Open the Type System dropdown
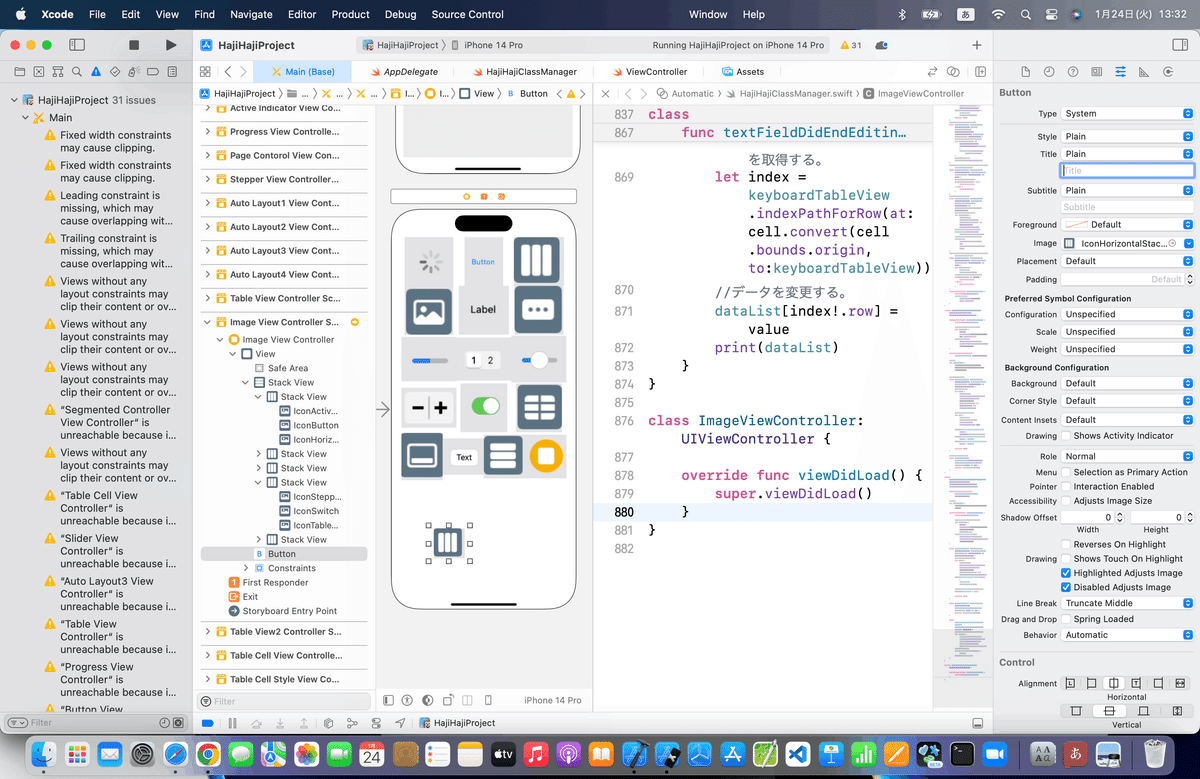The height and width of the screenshot is (779, 1200). (1127, 114)
